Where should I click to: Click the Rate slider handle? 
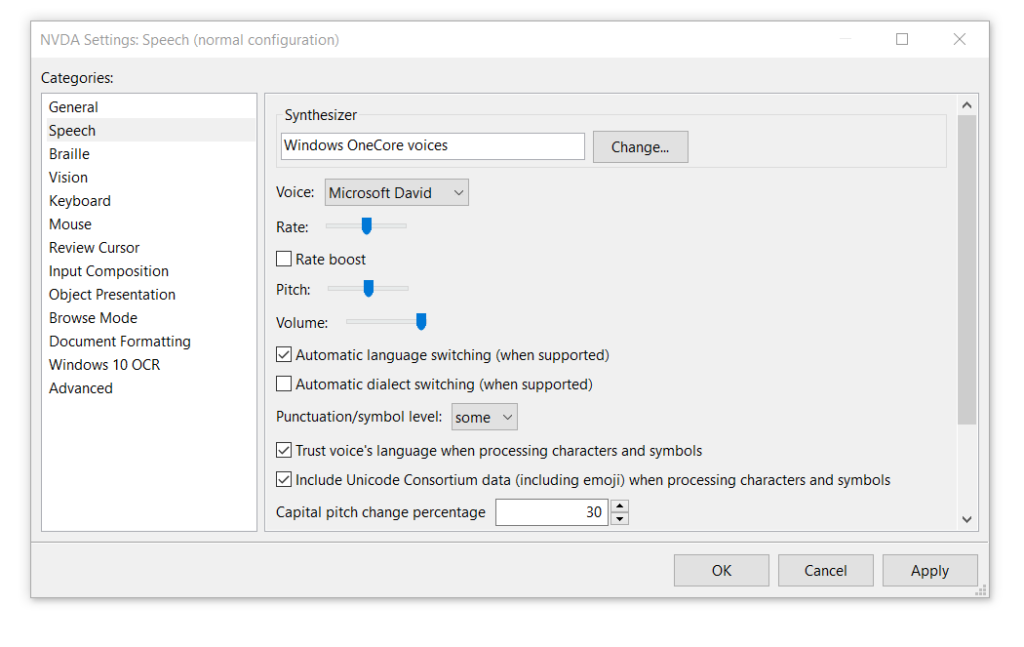[366, 226]
